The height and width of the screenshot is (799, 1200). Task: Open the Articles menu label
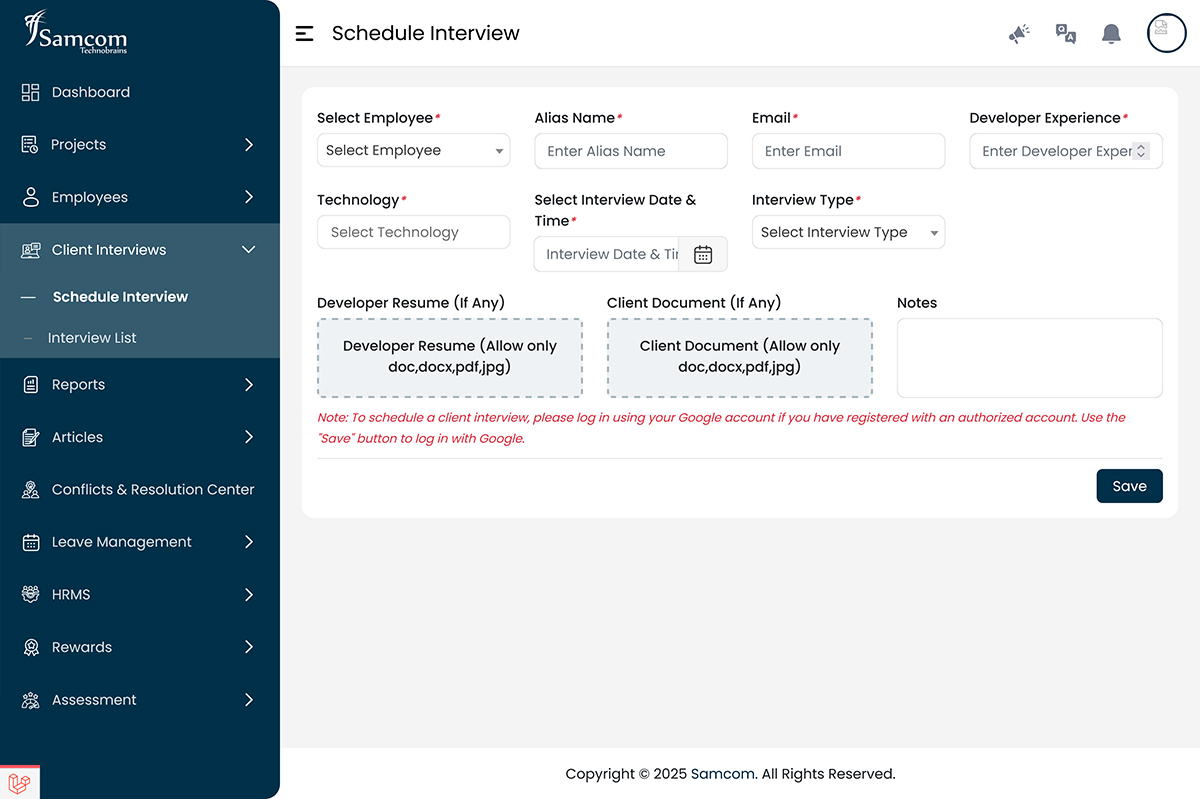(x=77, y=437)
